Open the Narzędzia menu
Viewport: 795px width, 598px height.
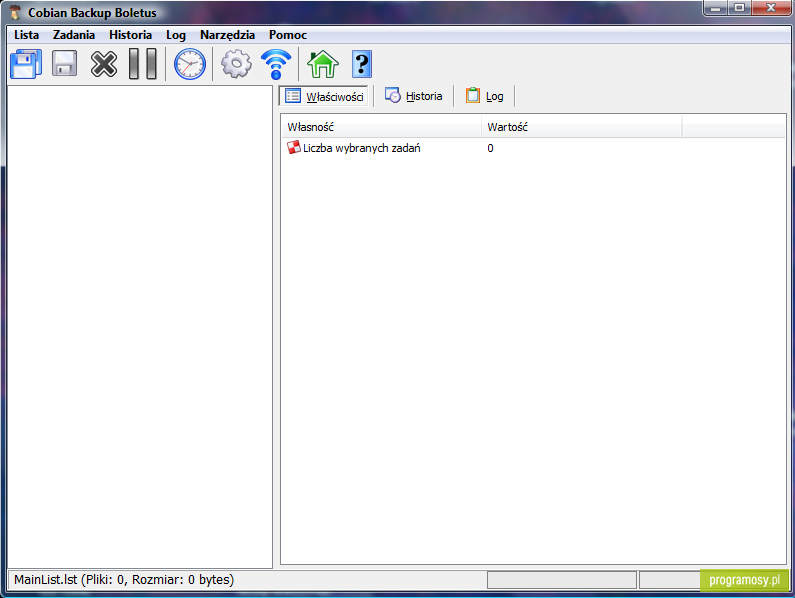coord(227,35)
